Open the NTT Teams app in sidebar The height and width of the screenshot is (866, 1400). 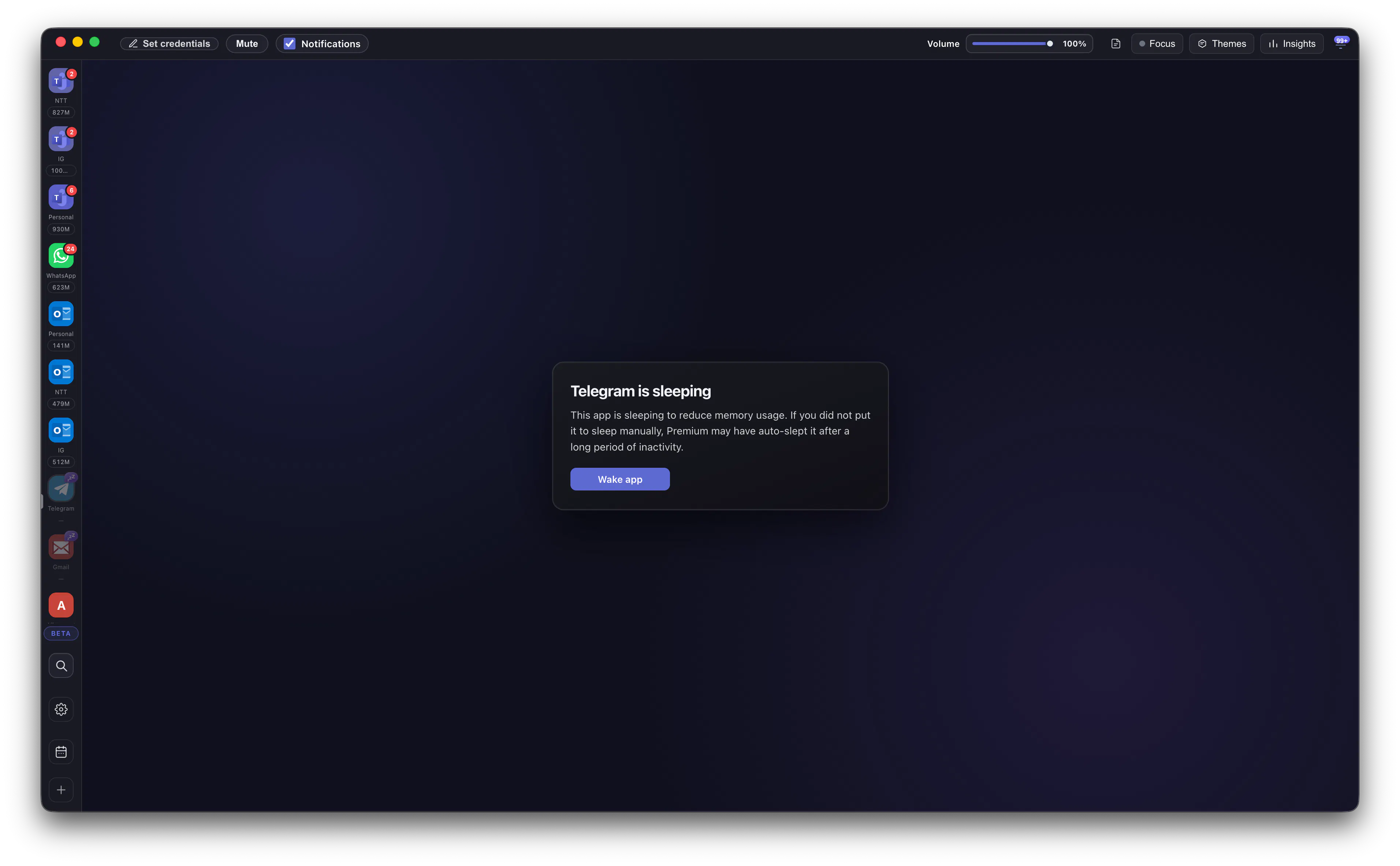[61, 81]
